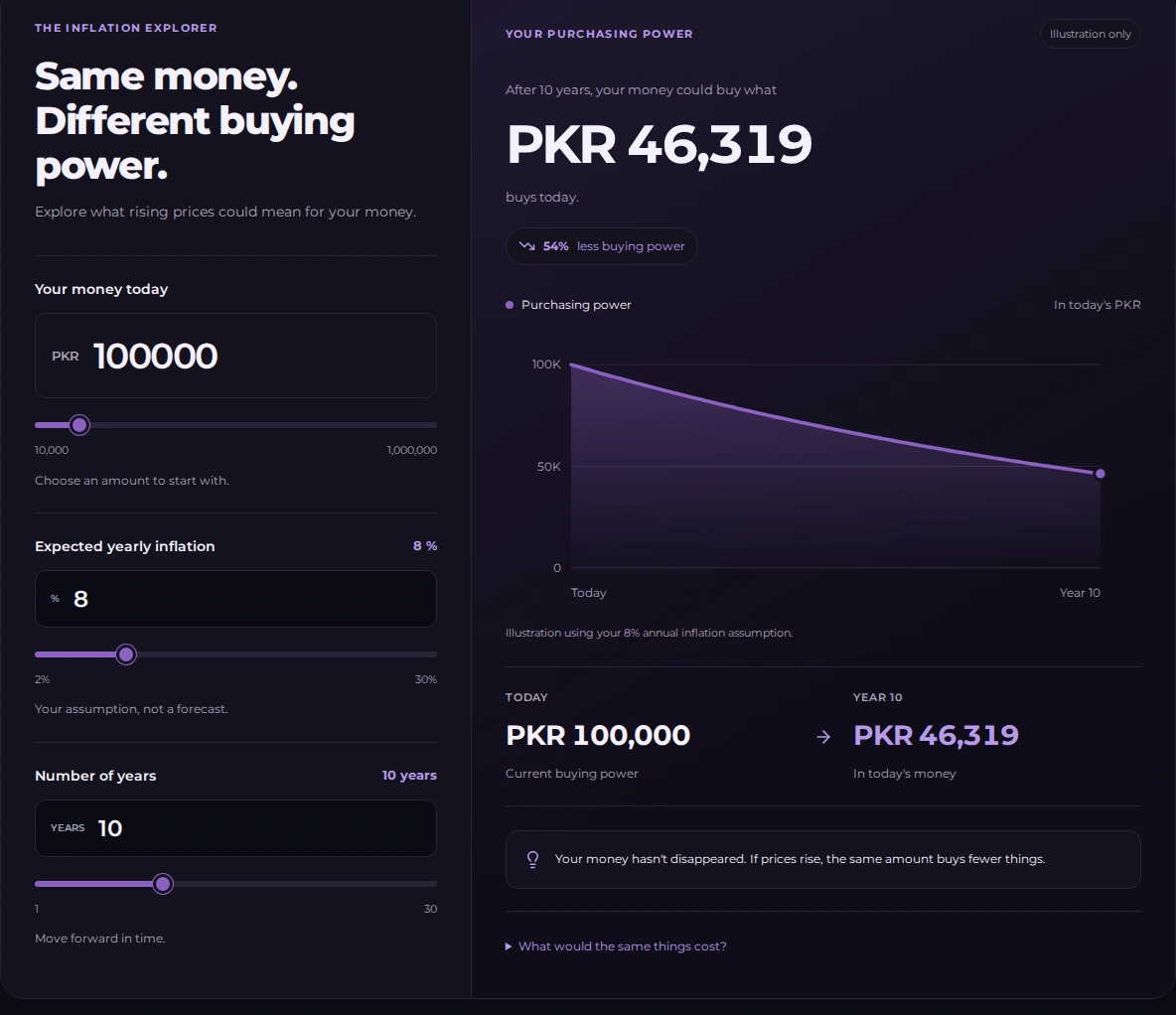Expand 'What would the same things cost?'
1176x1015 pixels.
(x=616, y=946)
